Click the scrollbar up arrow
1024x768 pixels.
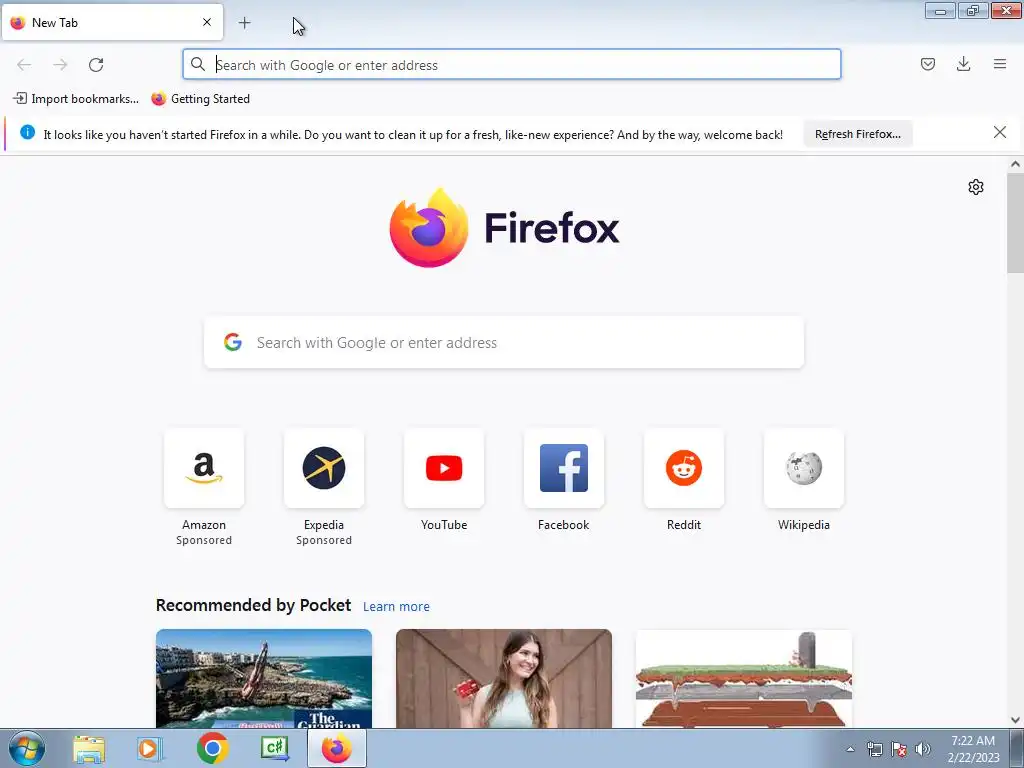[x=1015, y=165]
